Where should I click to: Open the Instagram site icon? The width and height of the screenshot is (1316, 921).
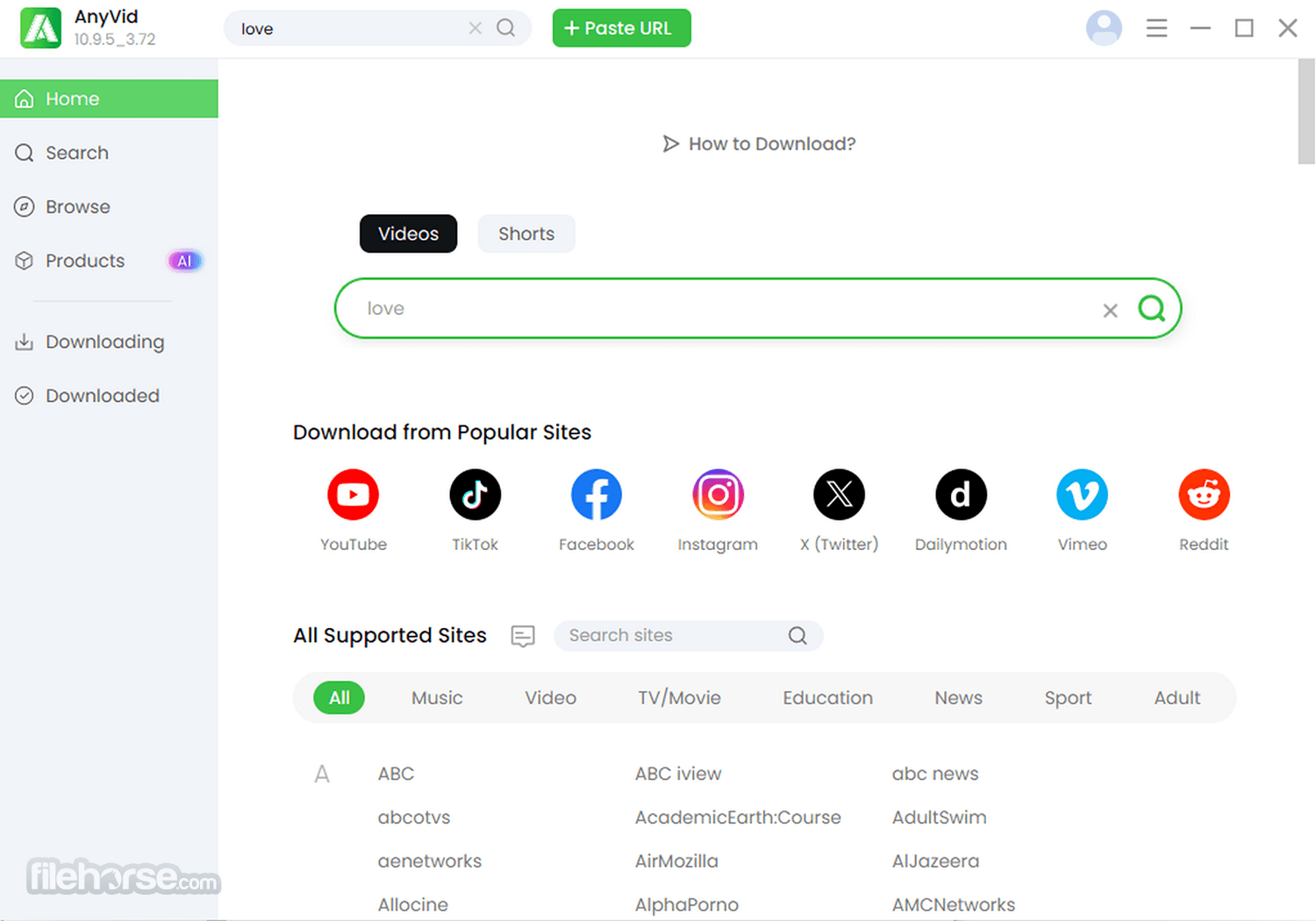coord(718,495)
